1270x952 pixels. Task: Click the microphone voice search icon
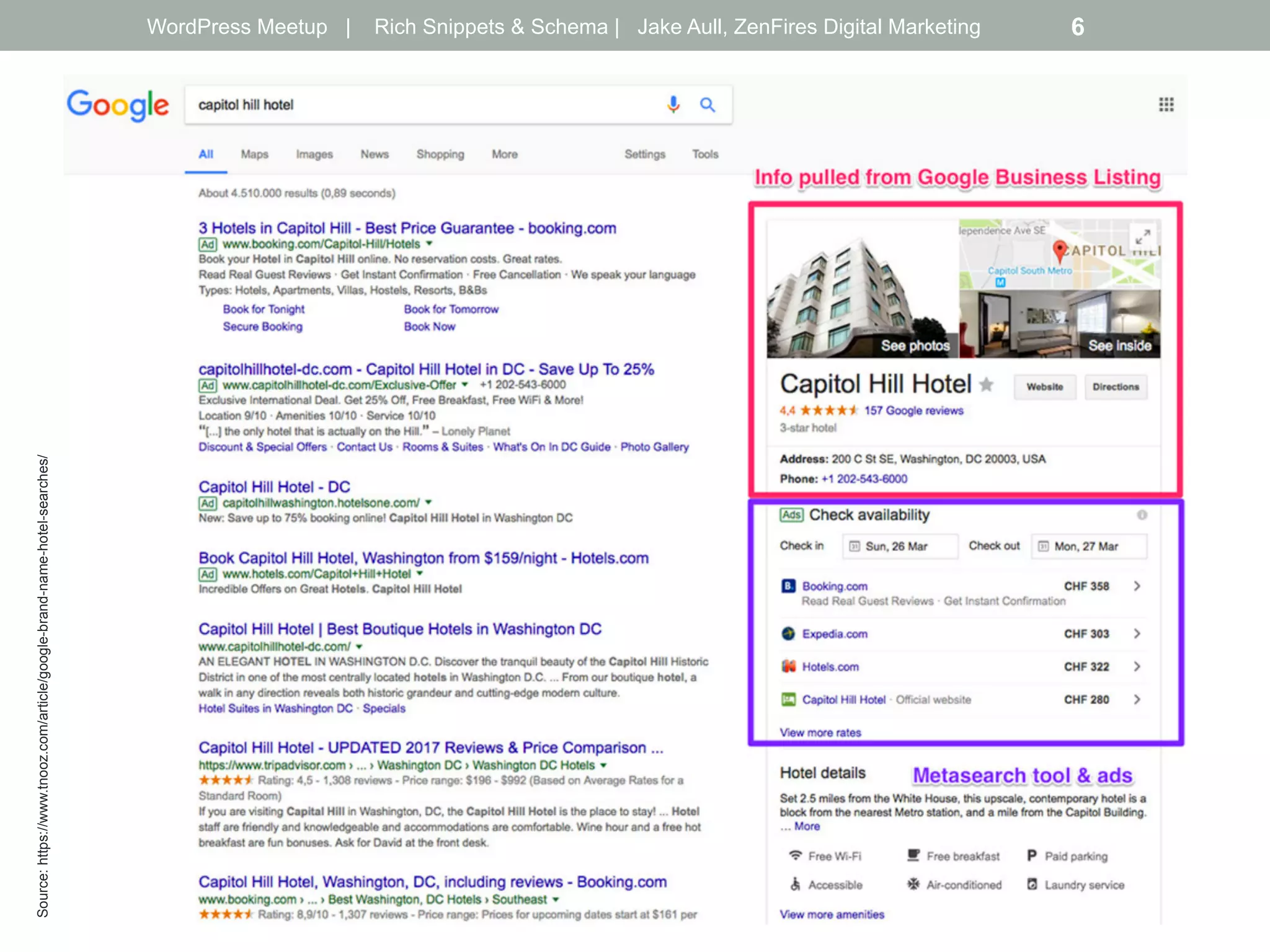pyautogui.click(x=673, y=104)
